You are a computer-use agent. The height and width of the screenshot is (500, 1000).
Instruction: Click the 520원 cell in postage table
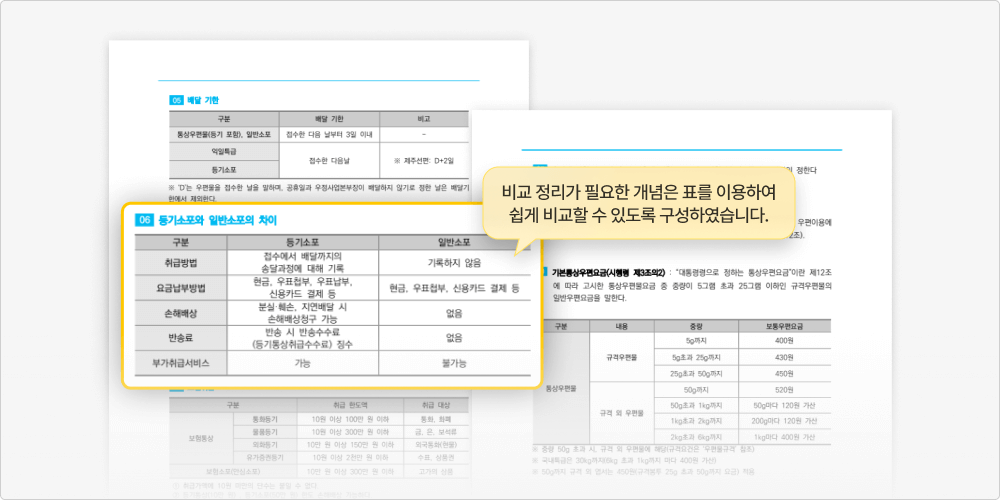pos(783,388)
